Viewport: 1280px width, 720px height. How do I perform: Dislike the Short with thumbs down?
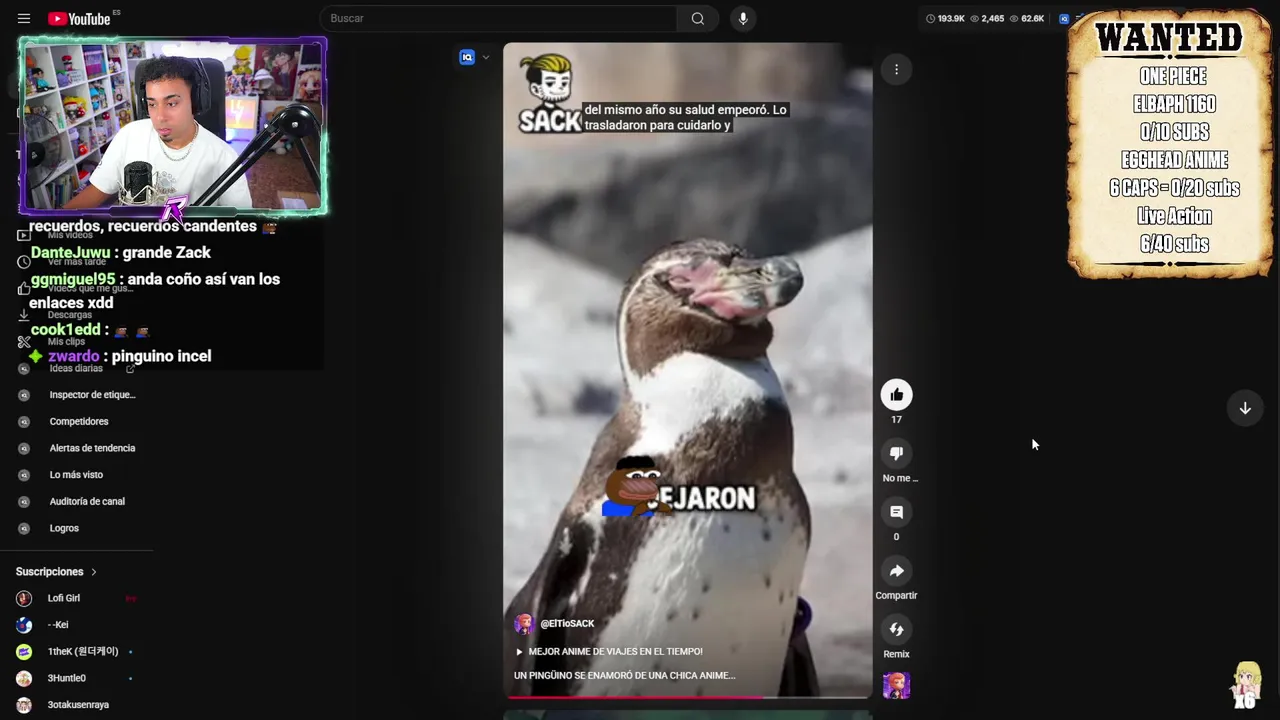coord(896,453)
